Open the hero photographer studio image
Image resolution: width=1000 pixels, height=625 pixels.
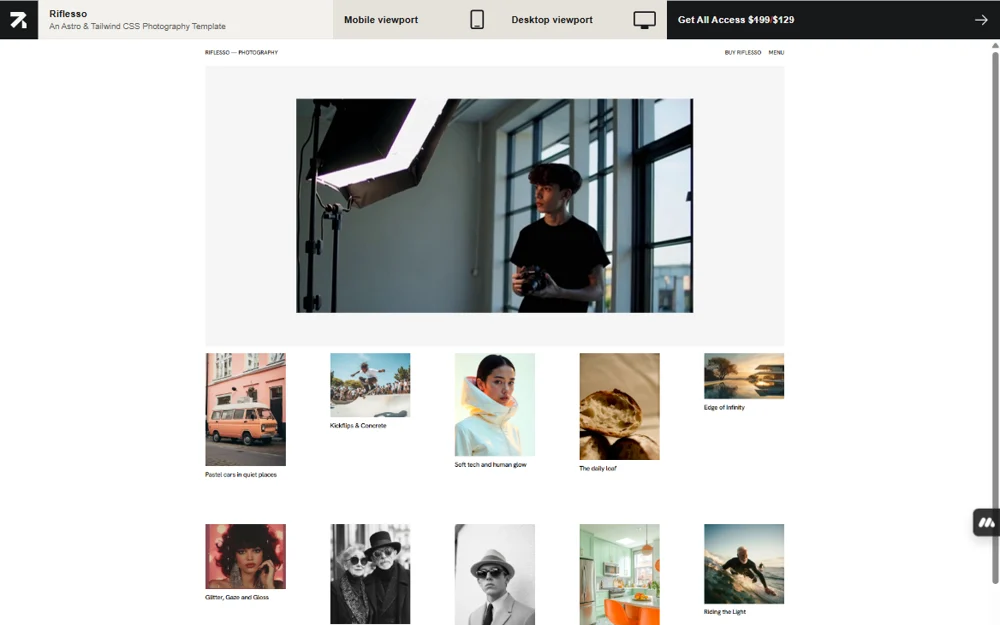point(494,205)
